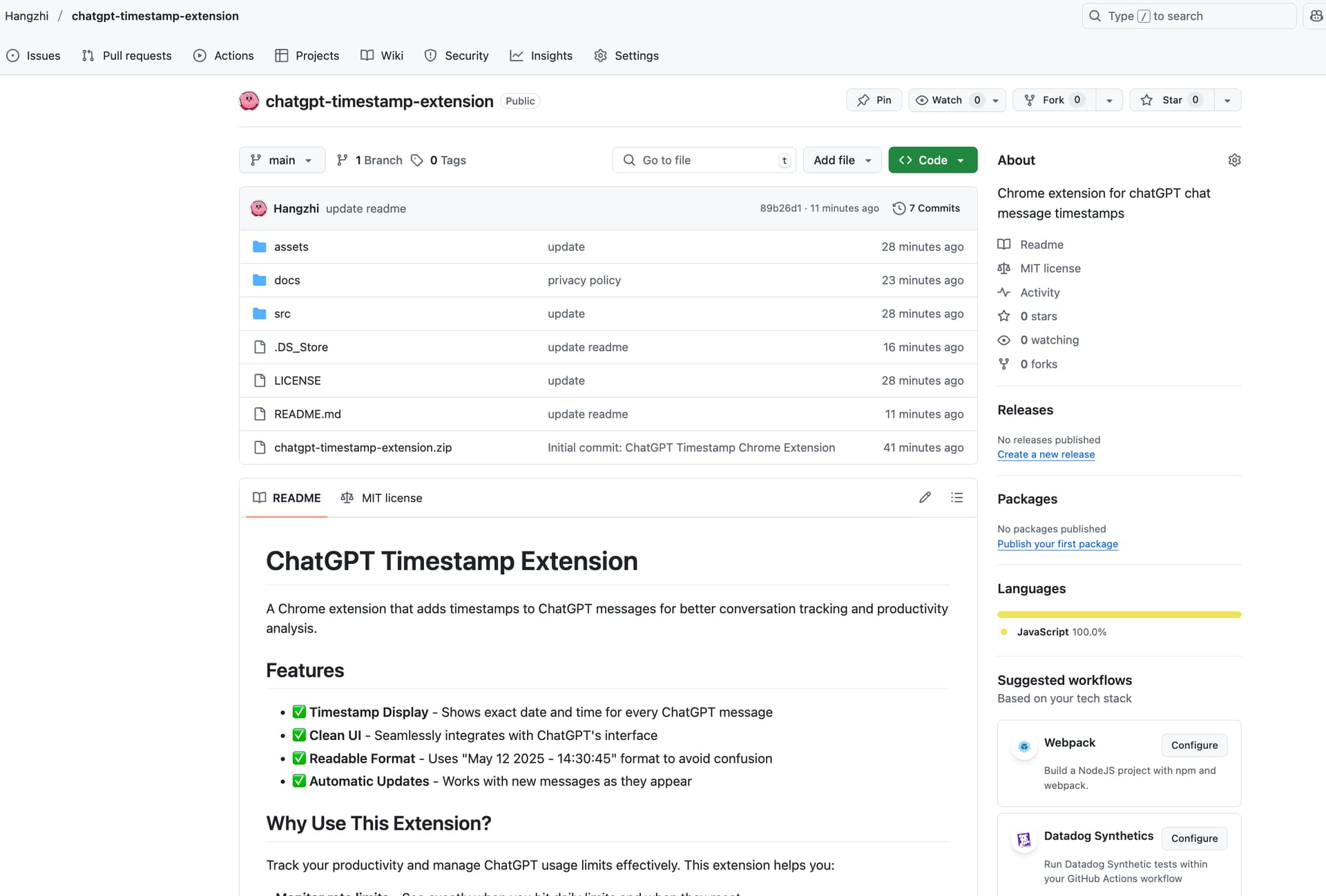Click the .DS_Store file icon
The height and width of the screenshot is (896, 1326).
click(x=260, y=347)
